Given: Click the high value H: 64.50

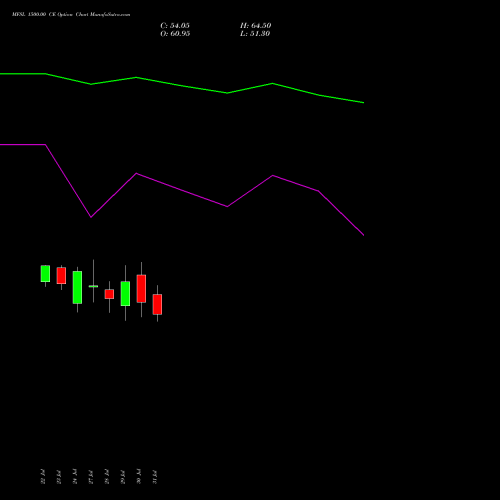Looking at the screenshot, I should [x=255, y=26].
